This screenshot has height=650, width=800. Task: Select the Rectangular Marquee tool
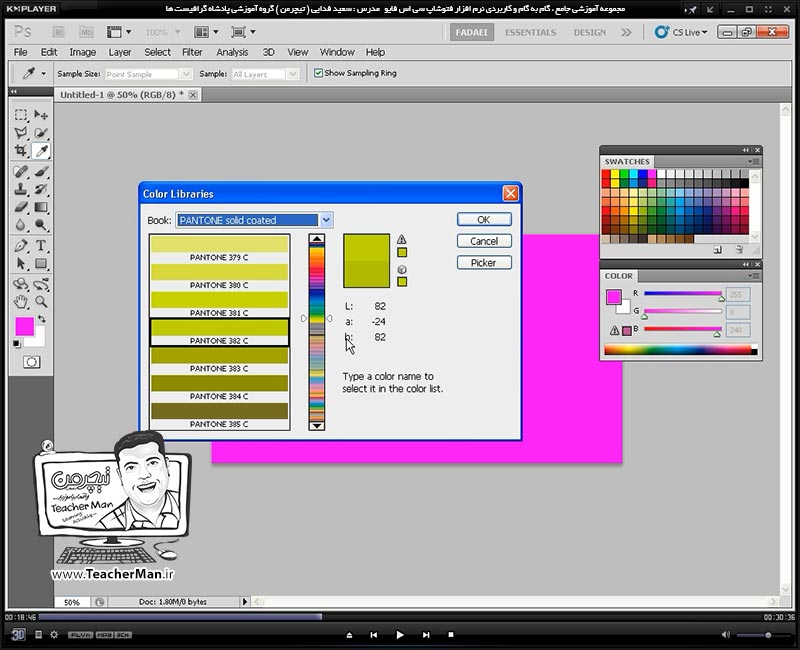click(x=21, y=114)
